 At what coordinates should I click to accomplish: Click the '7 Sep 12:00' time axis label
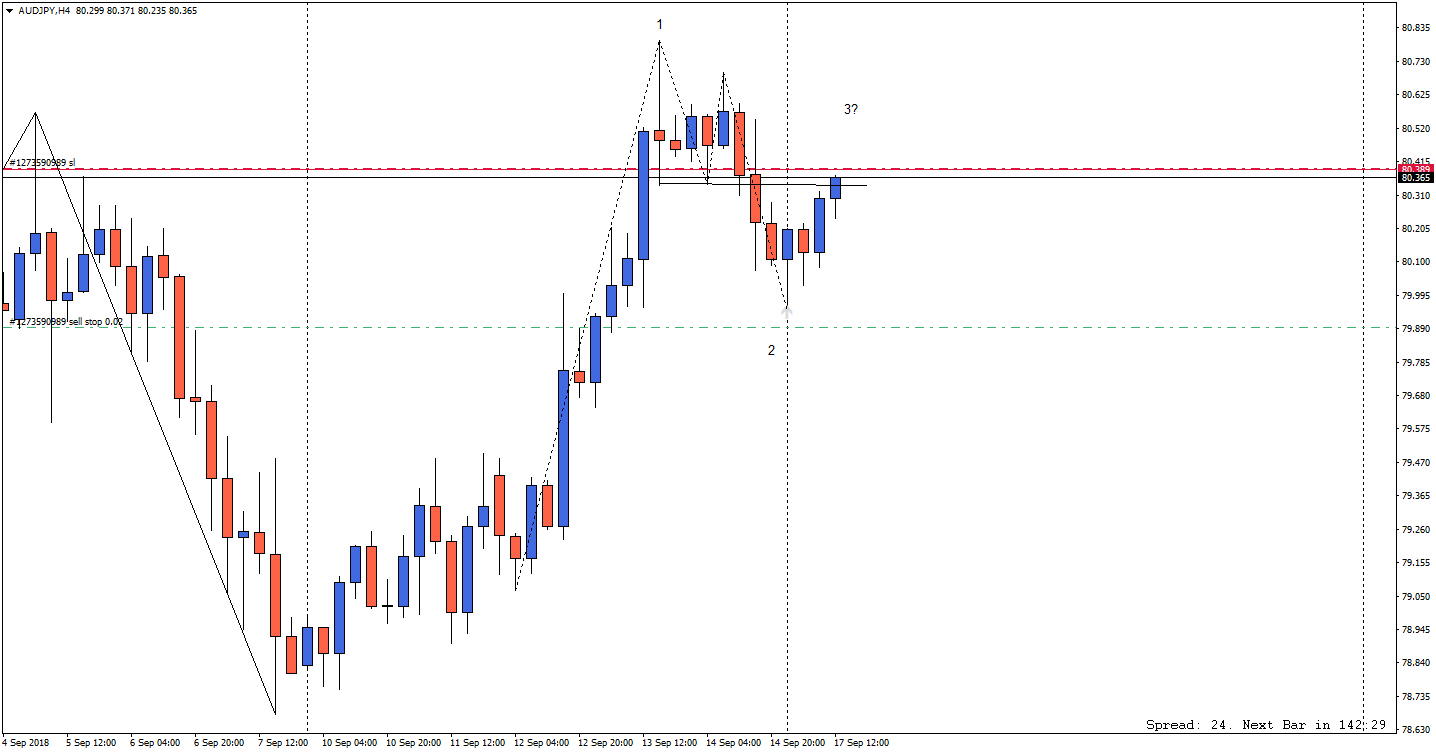283,743
